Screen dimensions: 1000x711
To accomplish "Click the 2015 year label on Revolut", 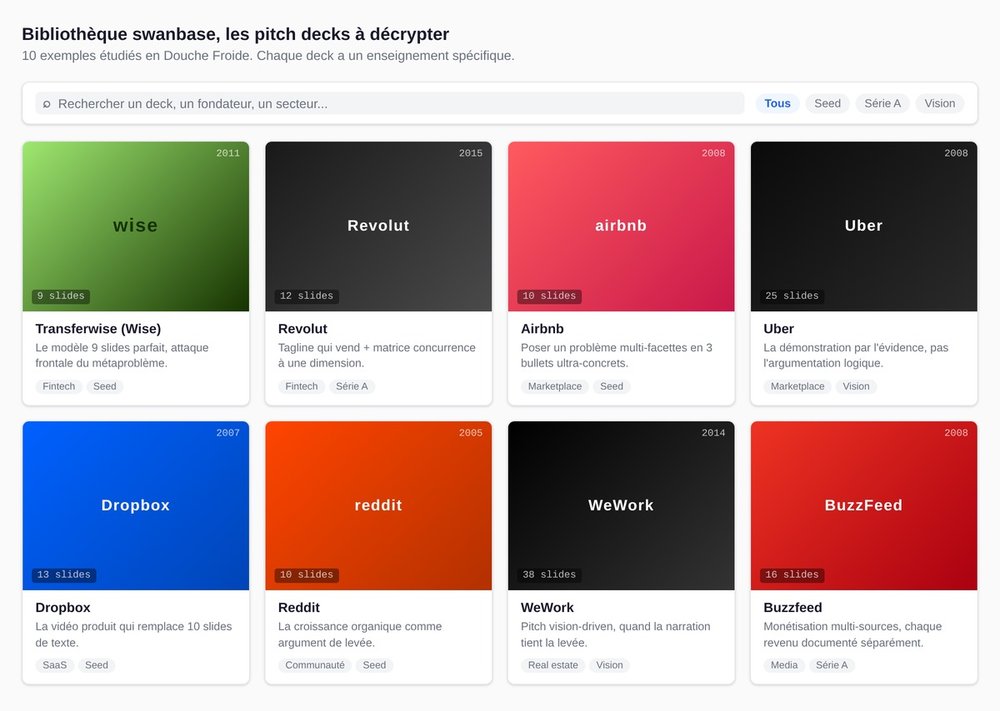I will click(471, 153).
